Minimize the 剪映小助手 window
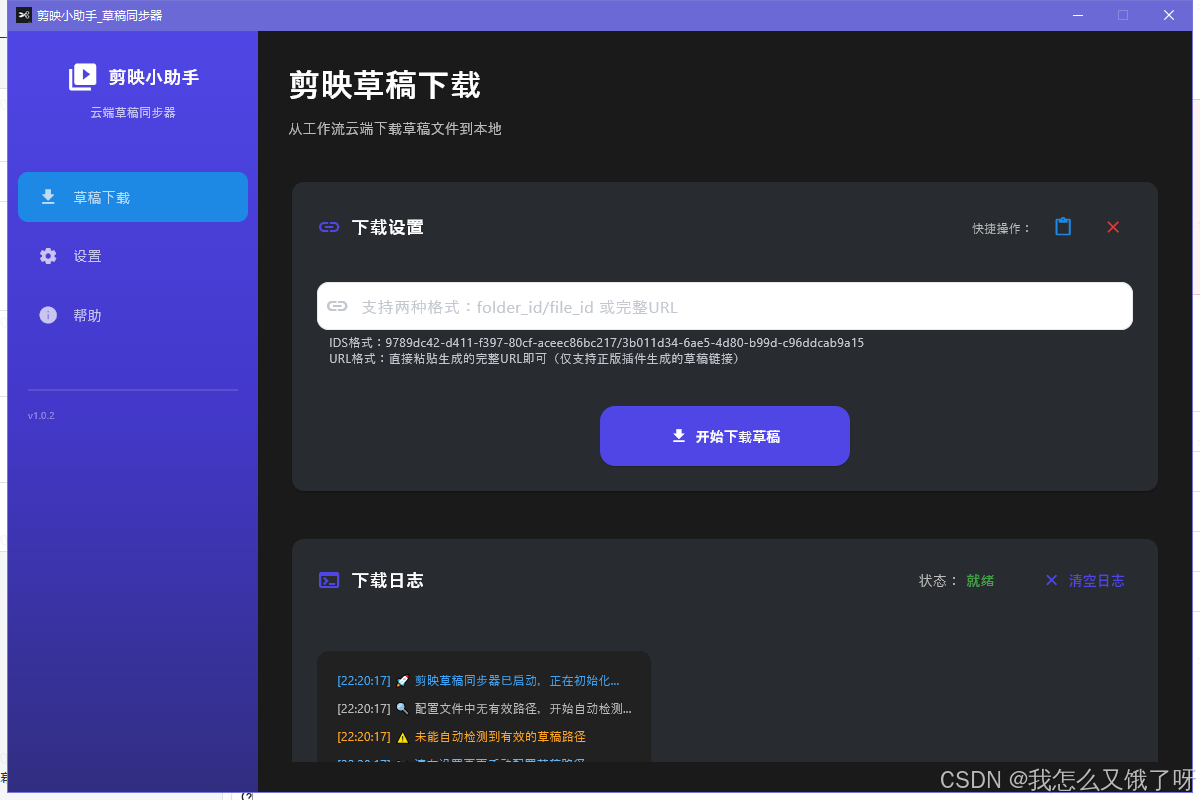The height and width of the screenshot is (800, 1200). point(1077,15)
